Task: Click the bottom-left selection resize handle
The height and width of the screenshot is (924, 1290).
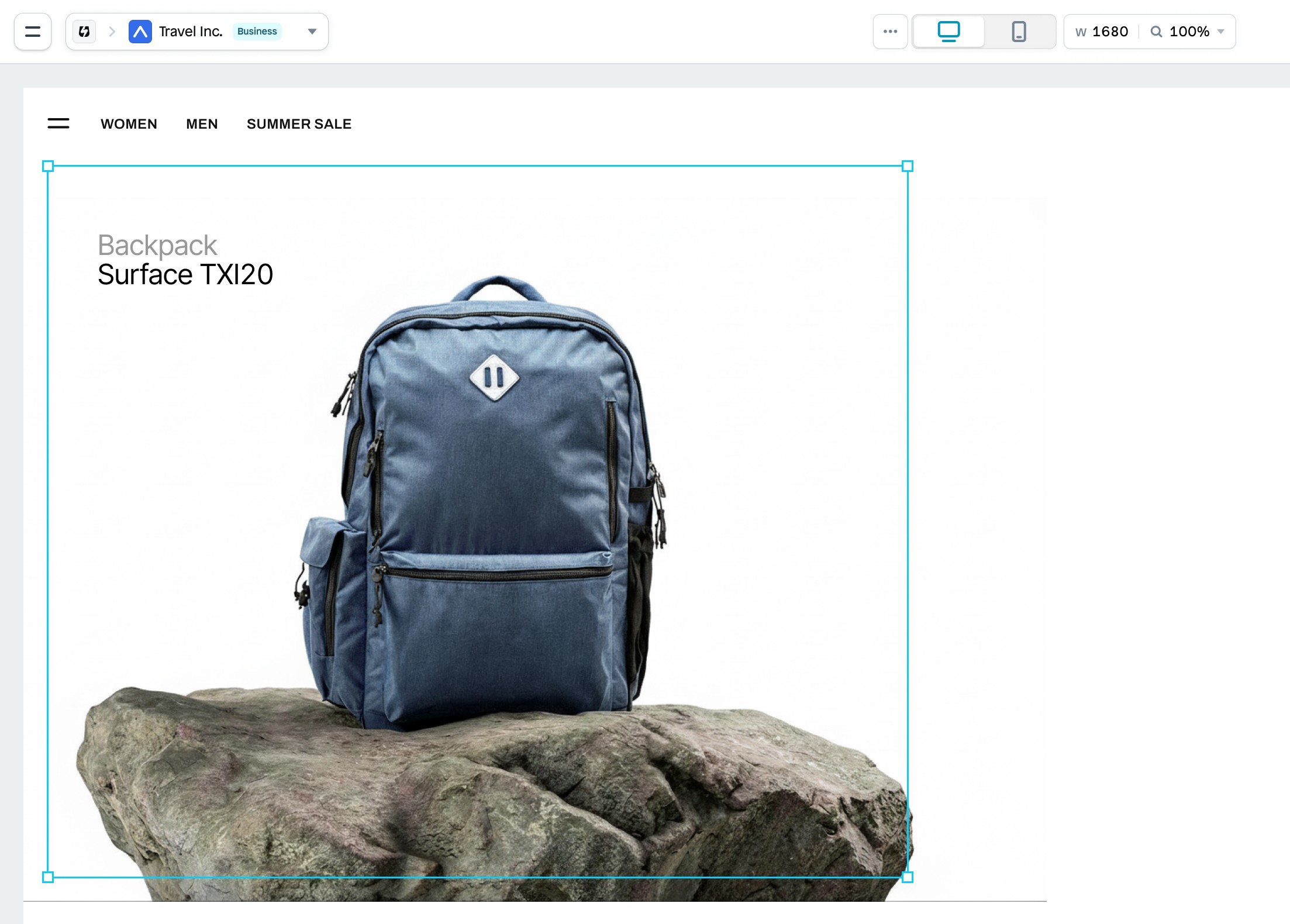Action: coord(48,877)
